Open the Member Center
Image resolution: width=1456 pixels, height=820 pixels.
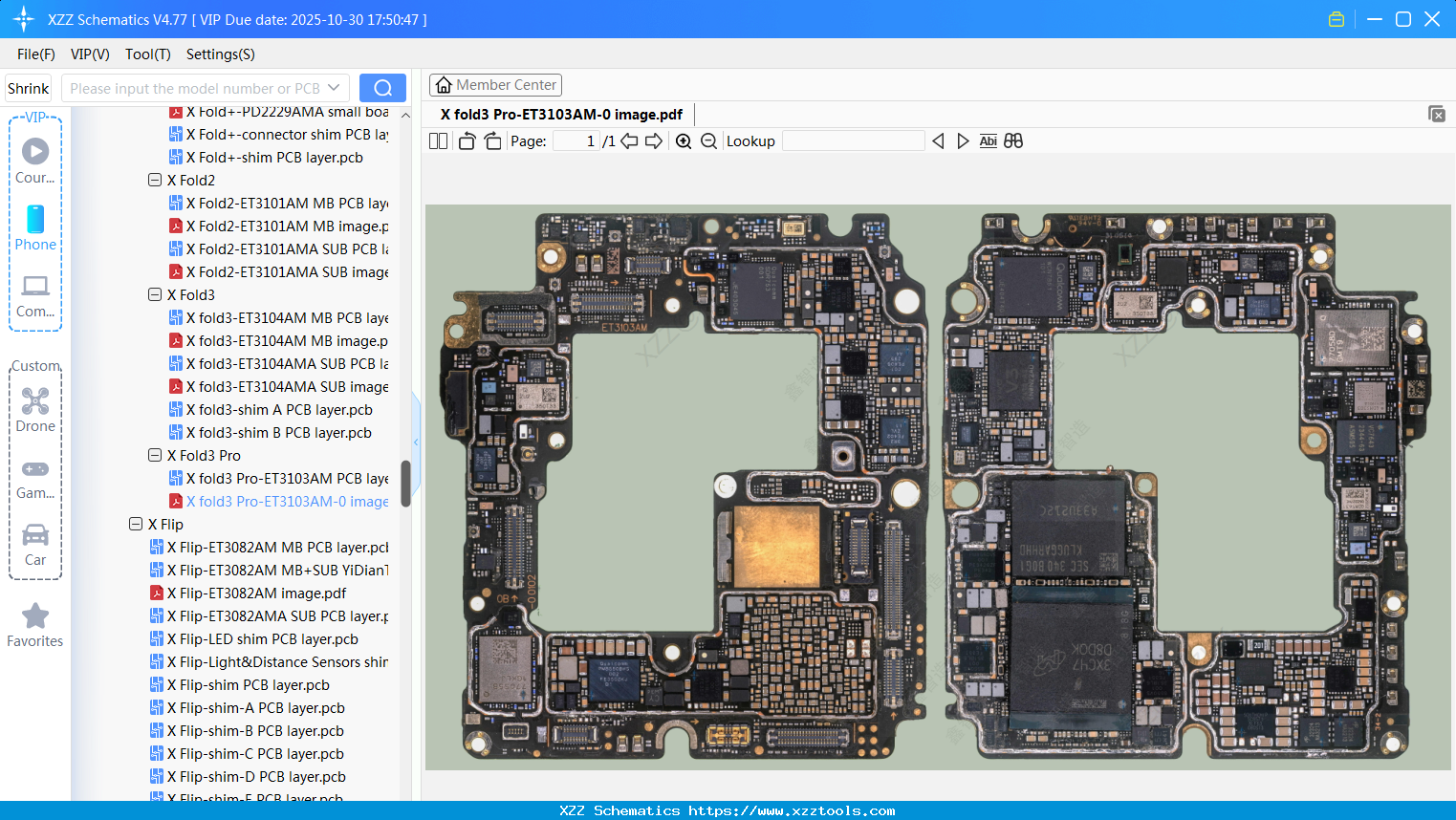point(495,85)
